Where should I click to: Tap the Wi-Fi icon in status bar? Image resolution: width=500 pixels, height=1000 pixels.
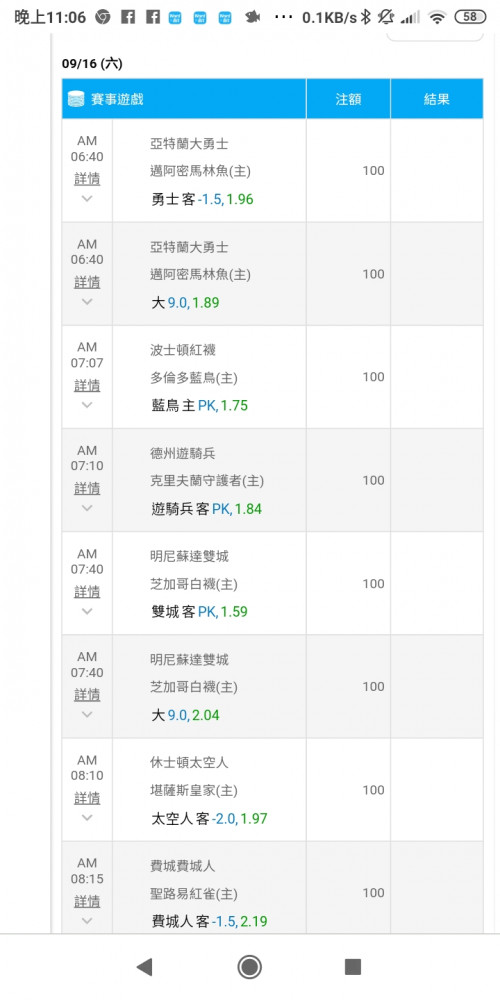pyautogui.click(x=437, y=18)
